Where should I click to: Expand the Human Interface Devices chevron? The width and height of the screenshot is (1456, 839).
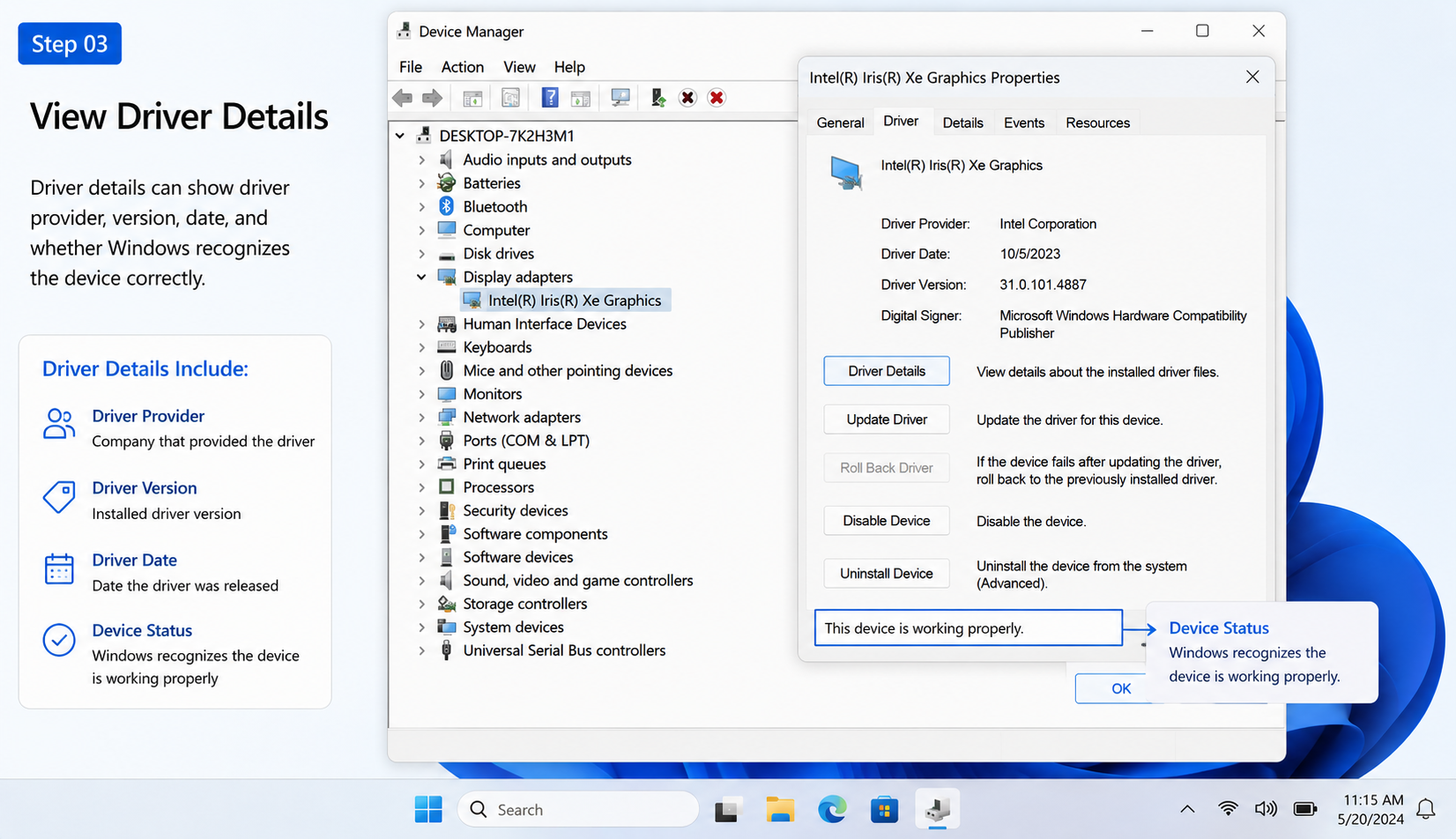tap(421, 324)
